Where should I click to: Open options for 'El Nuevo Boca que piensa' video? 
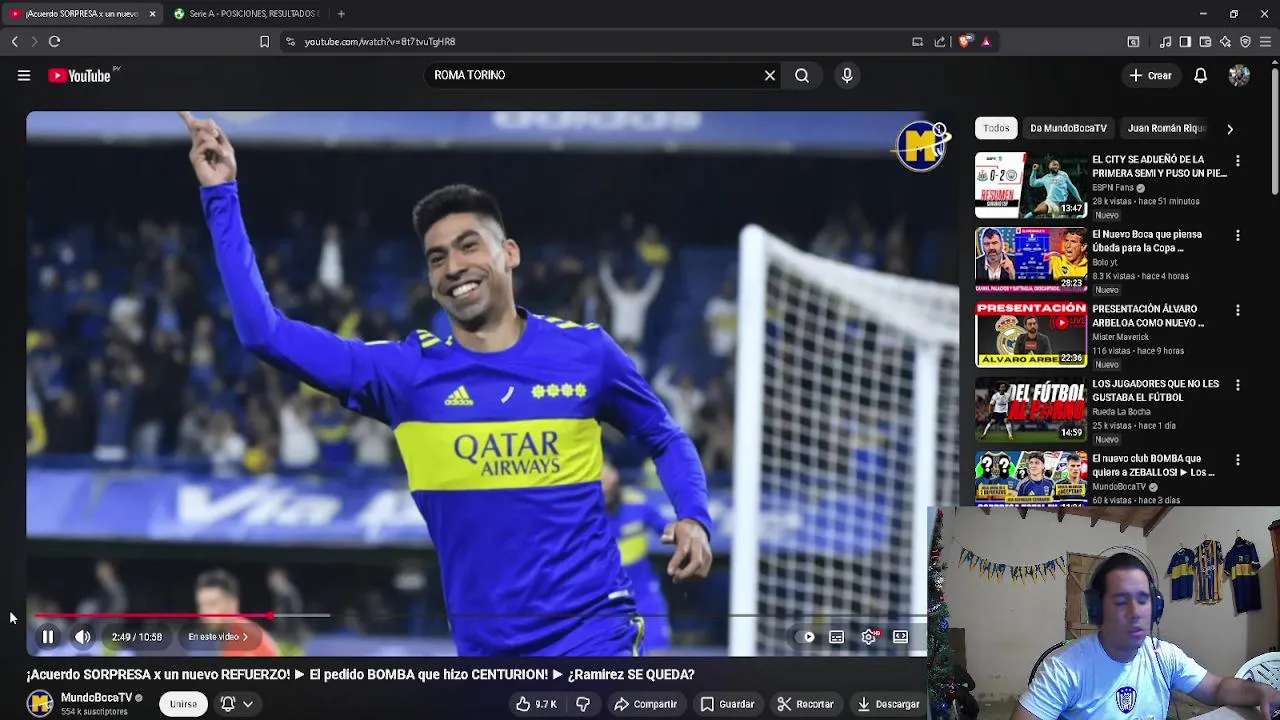tap(1238, 236)
